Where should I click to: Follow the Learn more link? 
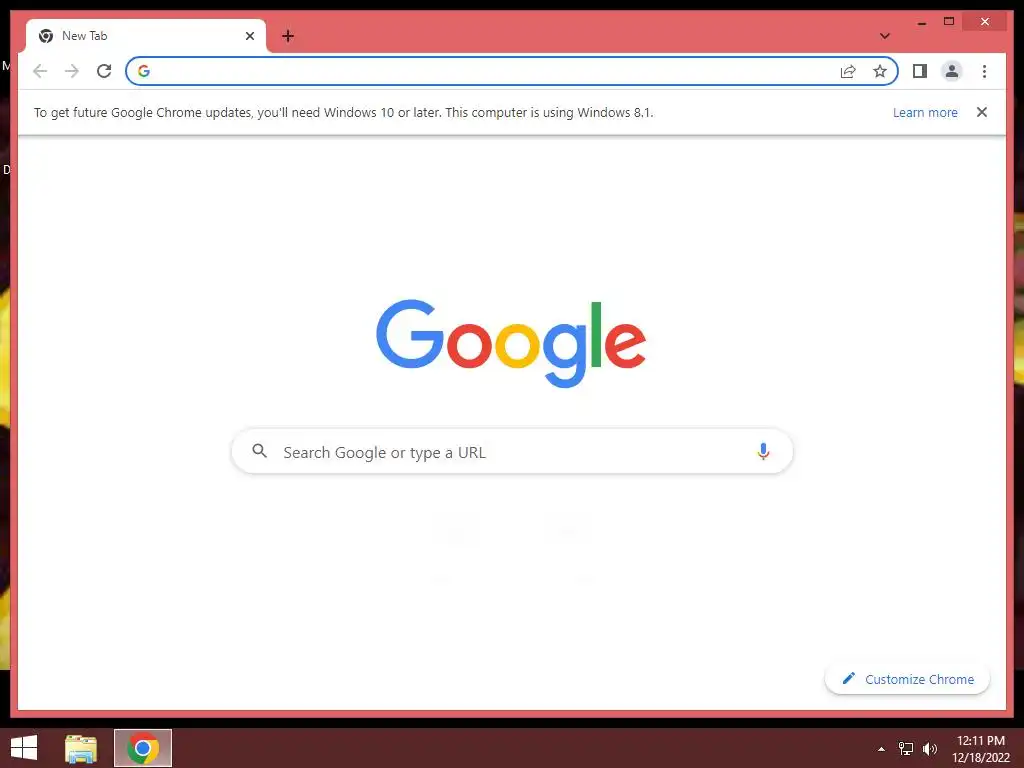[x=925, y=112]
